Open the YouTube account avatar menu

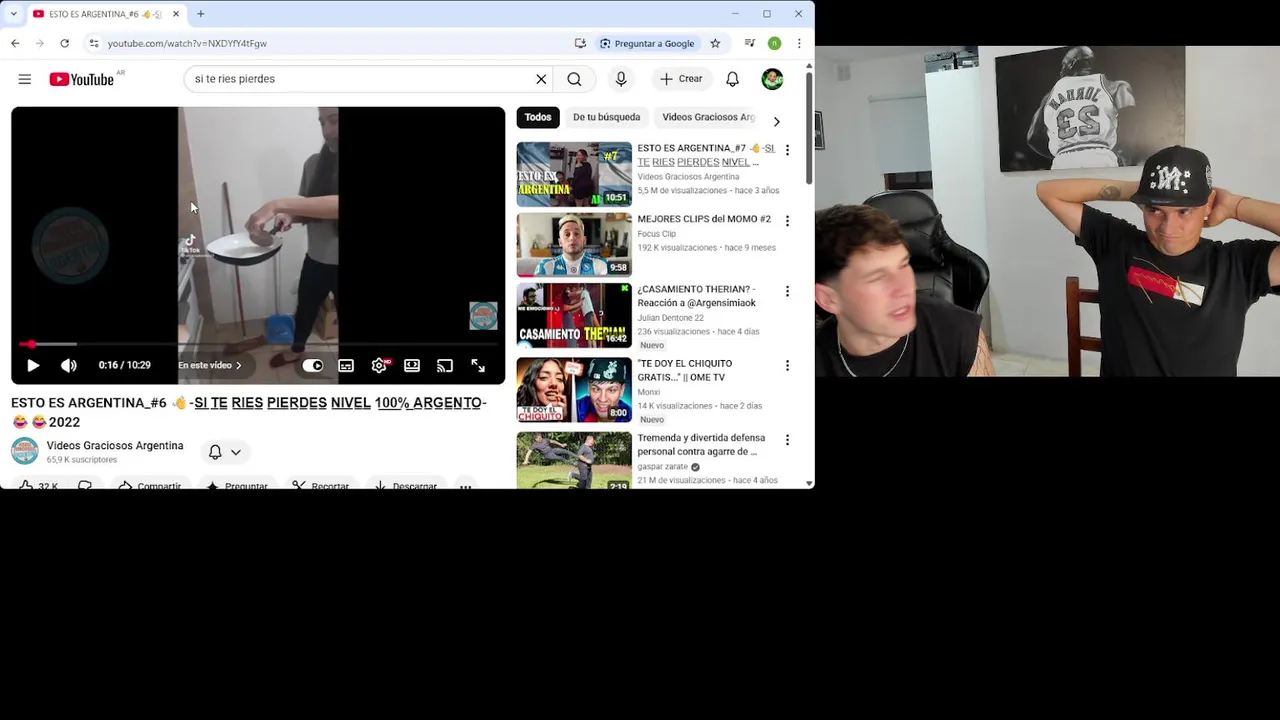tap(772, 79)
